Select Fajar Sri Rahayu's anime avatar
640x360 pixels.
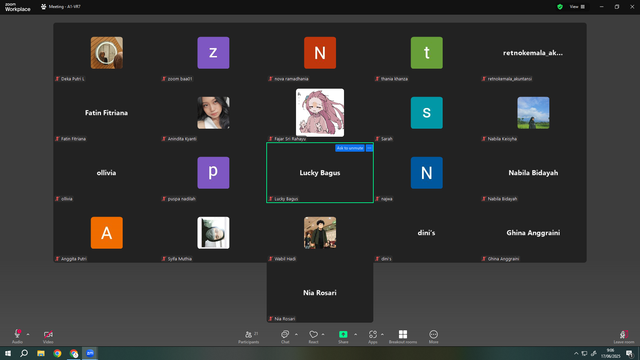click(320, 113)
